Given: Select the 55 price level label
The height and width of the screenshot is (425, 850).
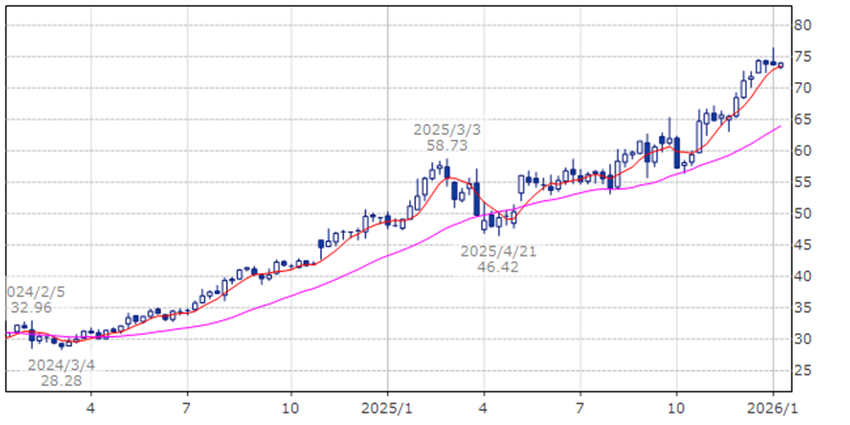Looking at the screenshot, I should point(802,182).
